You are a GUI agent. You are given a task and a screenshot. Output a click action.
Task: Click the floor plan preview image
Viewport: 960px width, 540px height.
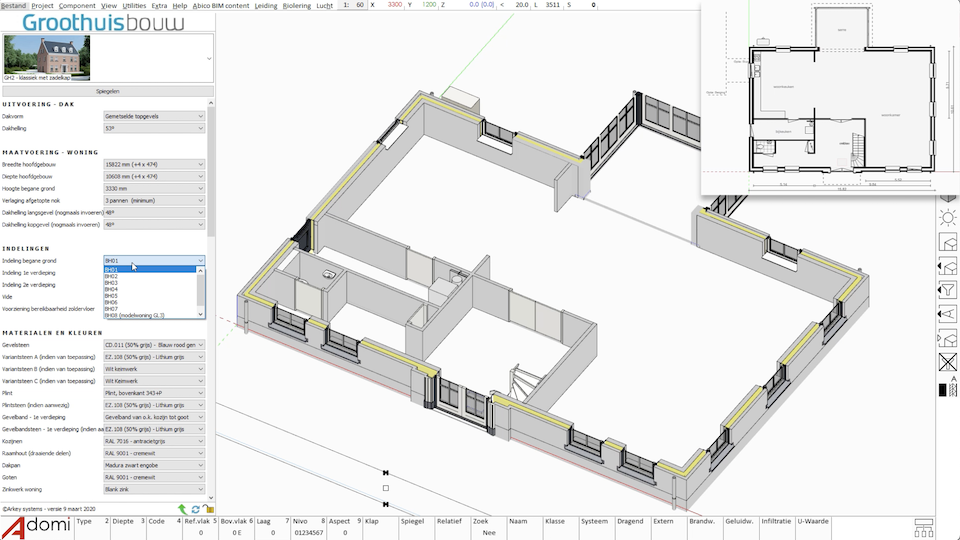(828, 97)
